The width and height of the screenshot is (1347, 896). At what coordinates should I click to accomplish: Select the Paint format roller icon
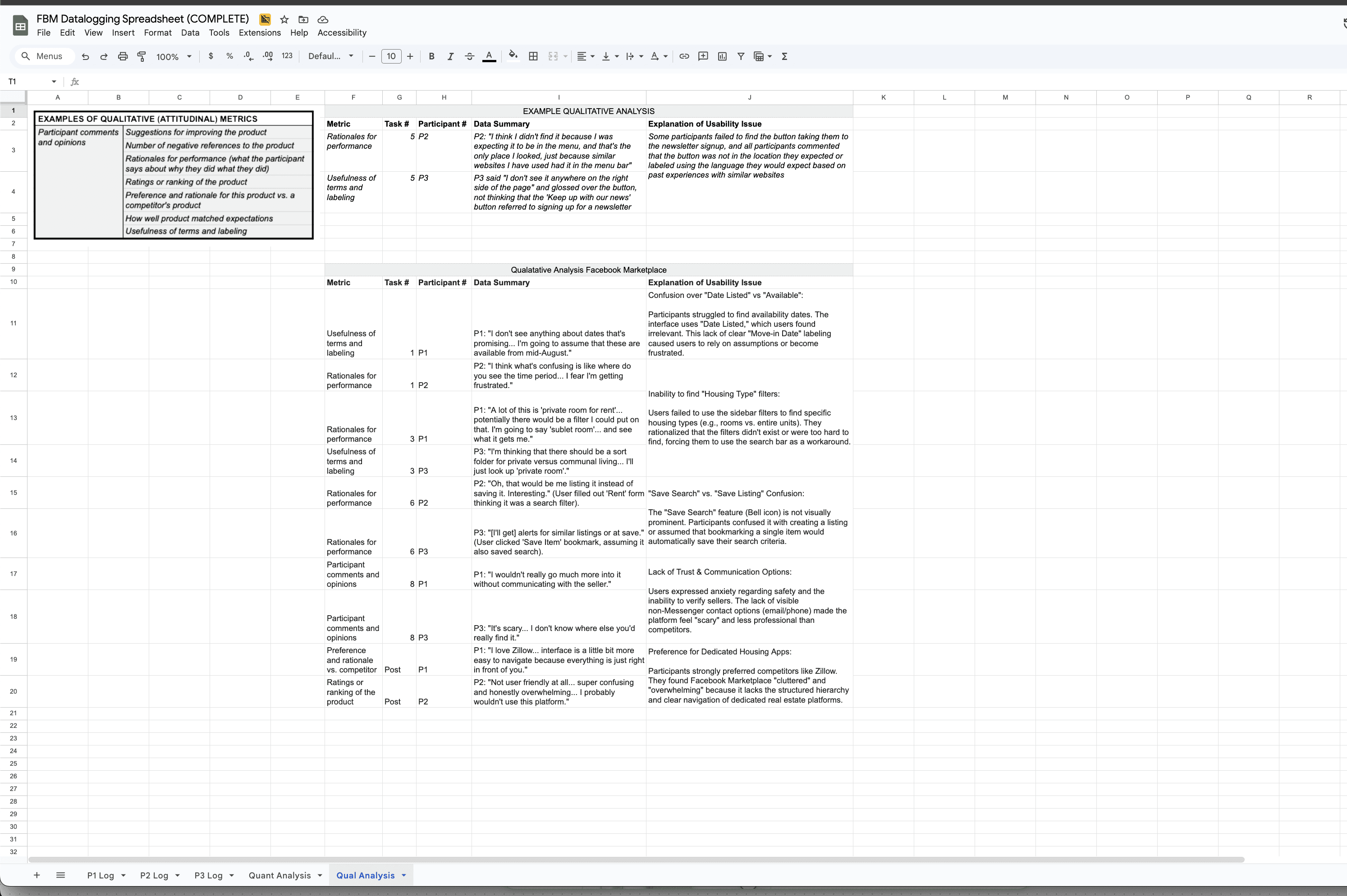[142, 57]
